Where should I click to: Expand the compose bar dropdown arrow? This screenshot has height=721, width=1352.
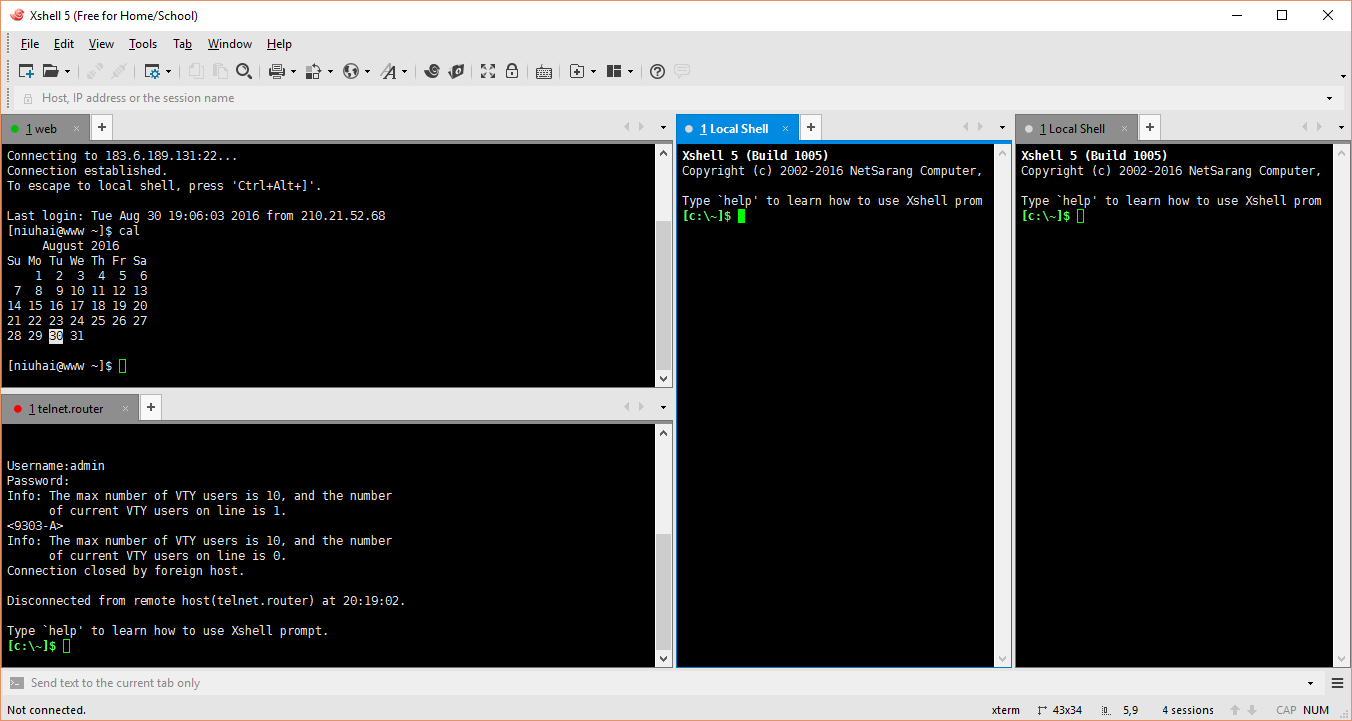click(x=1310, y=683)
